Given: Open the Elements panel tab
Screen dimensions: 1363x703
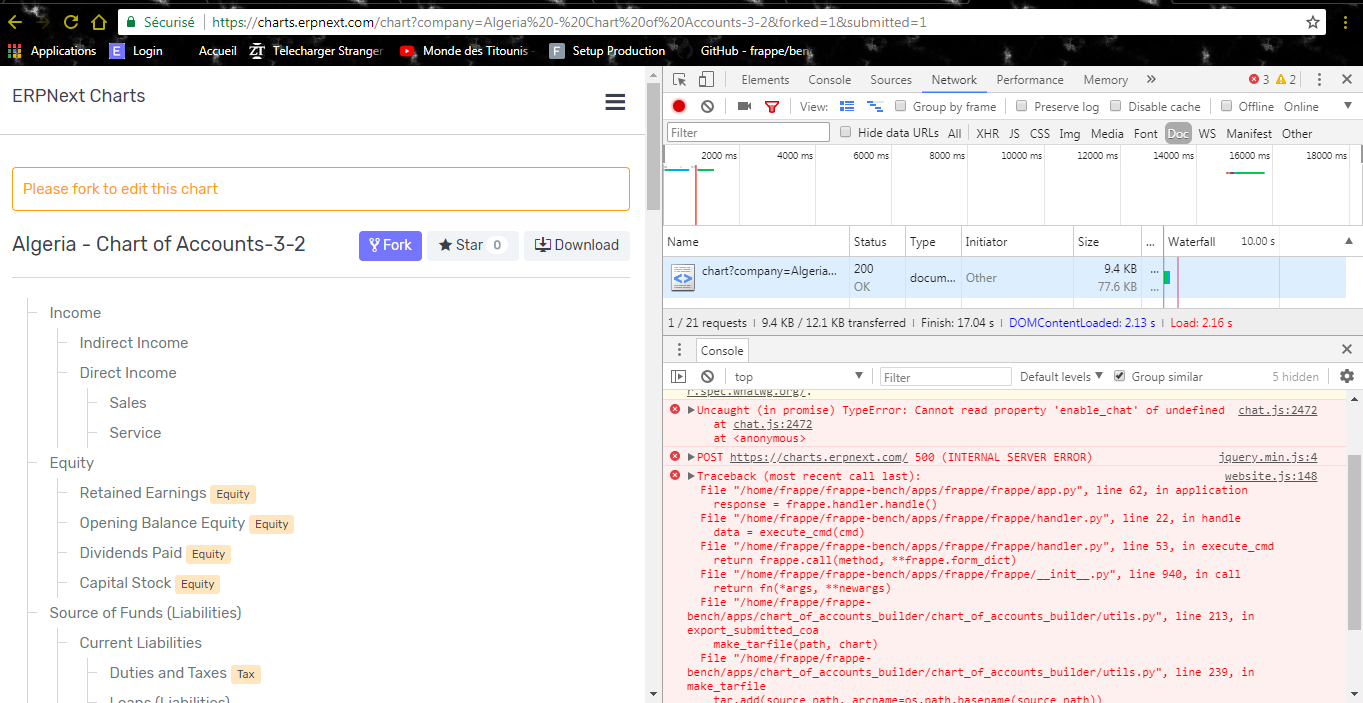Looking at the screenshot, I should pos(765,80).
